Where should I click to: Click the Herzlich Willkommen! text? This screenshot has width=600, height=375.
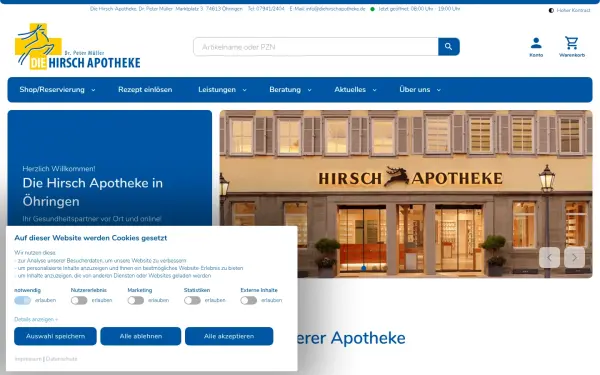click(x=59, y=168)
